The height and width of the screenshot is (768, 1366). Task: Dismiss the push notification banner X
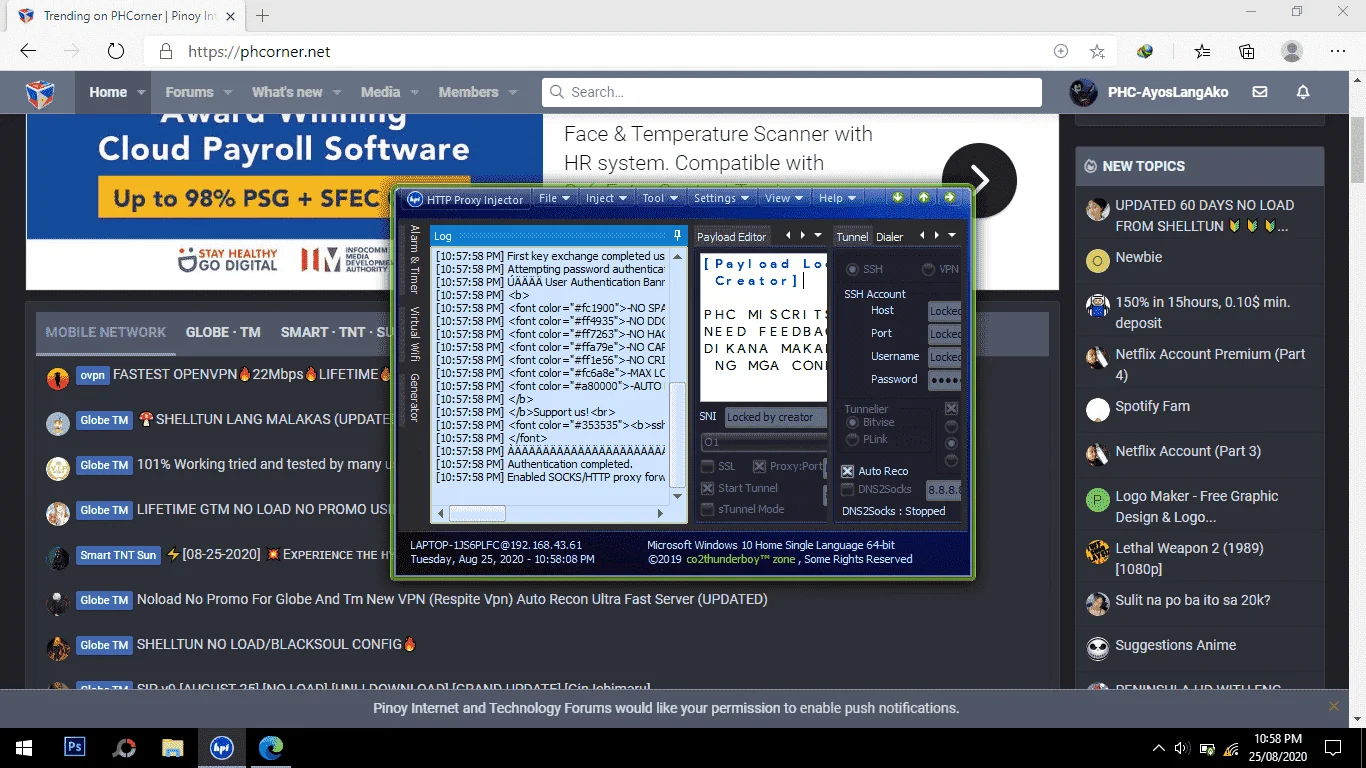[1333, 706]
